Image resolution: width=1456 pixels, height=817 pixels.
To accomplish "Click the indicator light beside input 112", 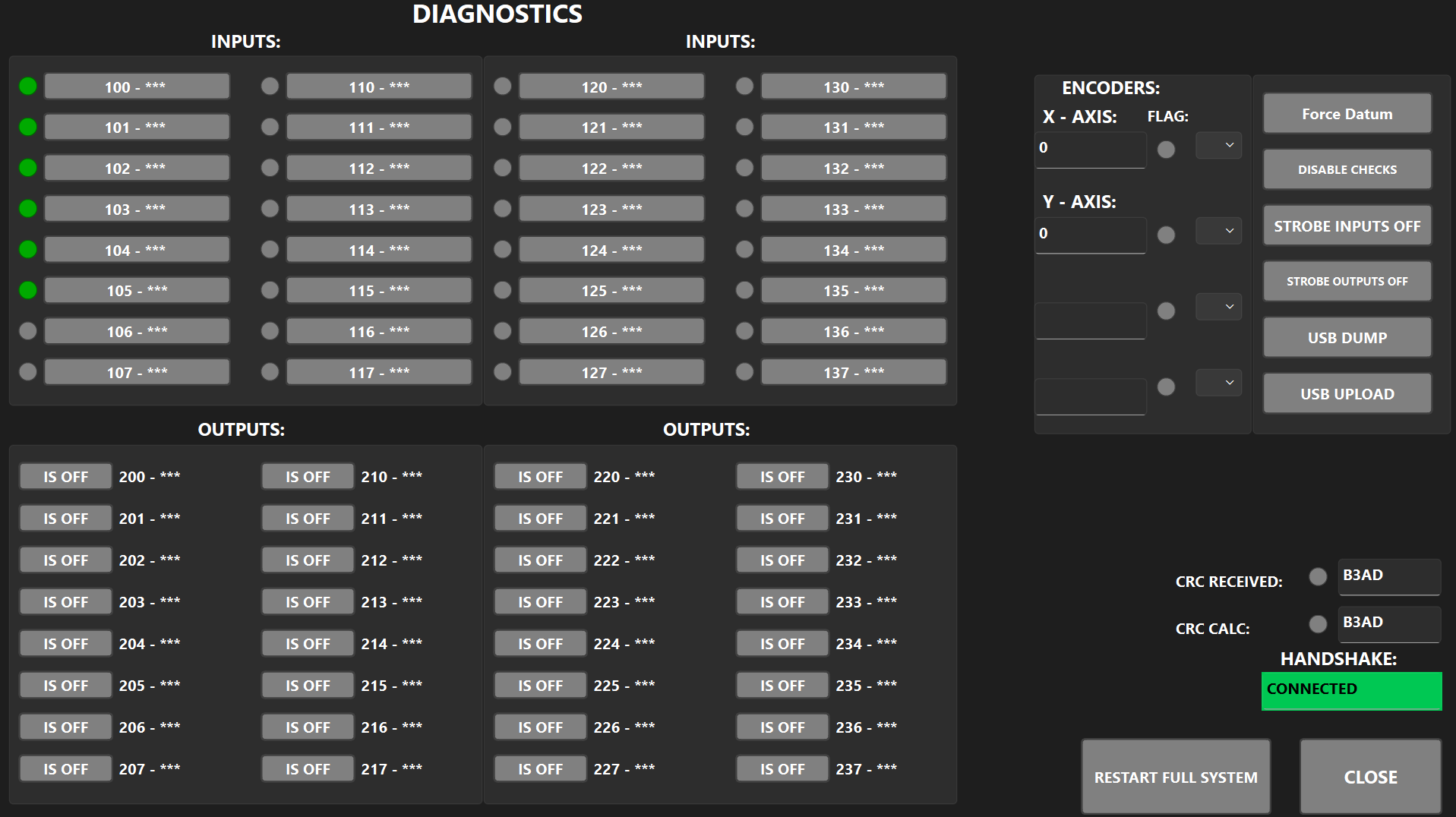I will click(x=270, y=168).
